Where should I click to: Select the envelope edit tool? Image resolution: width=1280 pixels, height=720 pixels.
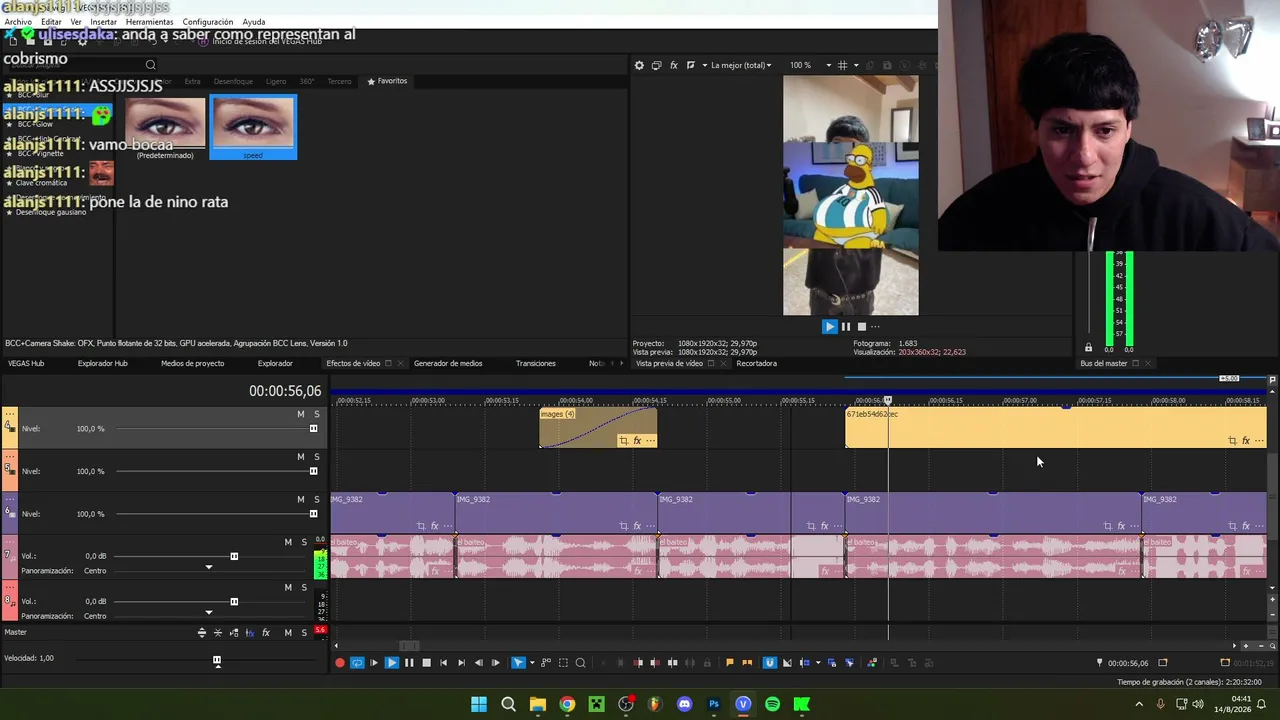[x=546, y=662]
